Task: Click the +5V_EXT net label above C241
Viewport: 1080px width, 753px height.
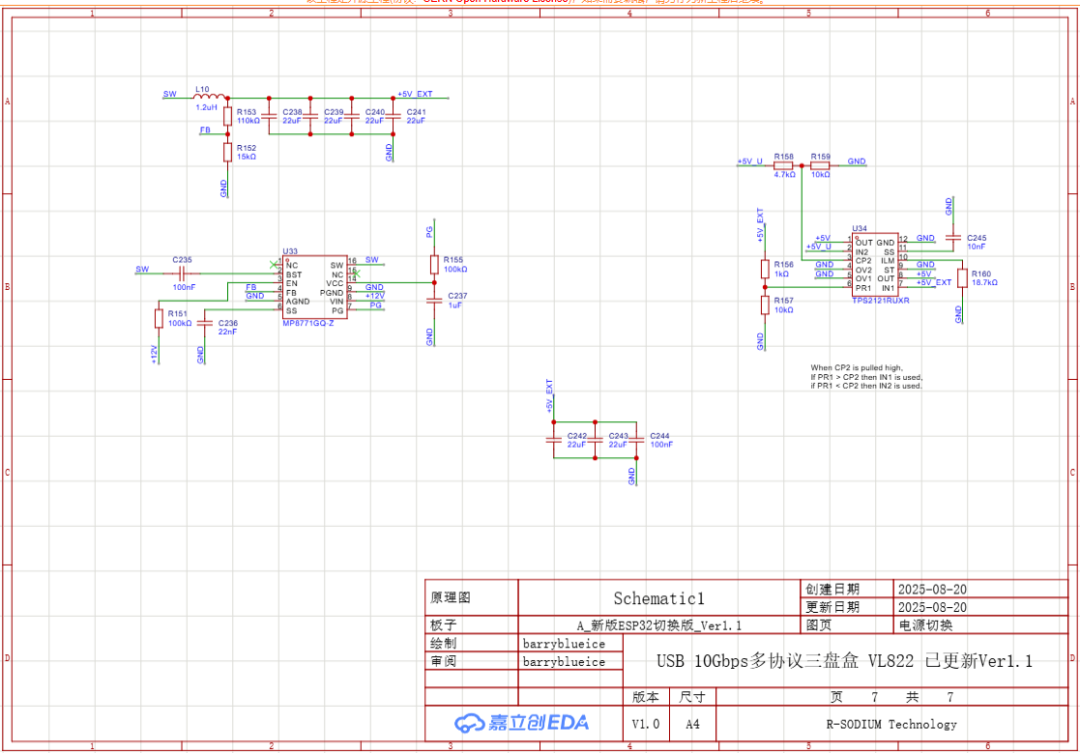Action: 415,94
